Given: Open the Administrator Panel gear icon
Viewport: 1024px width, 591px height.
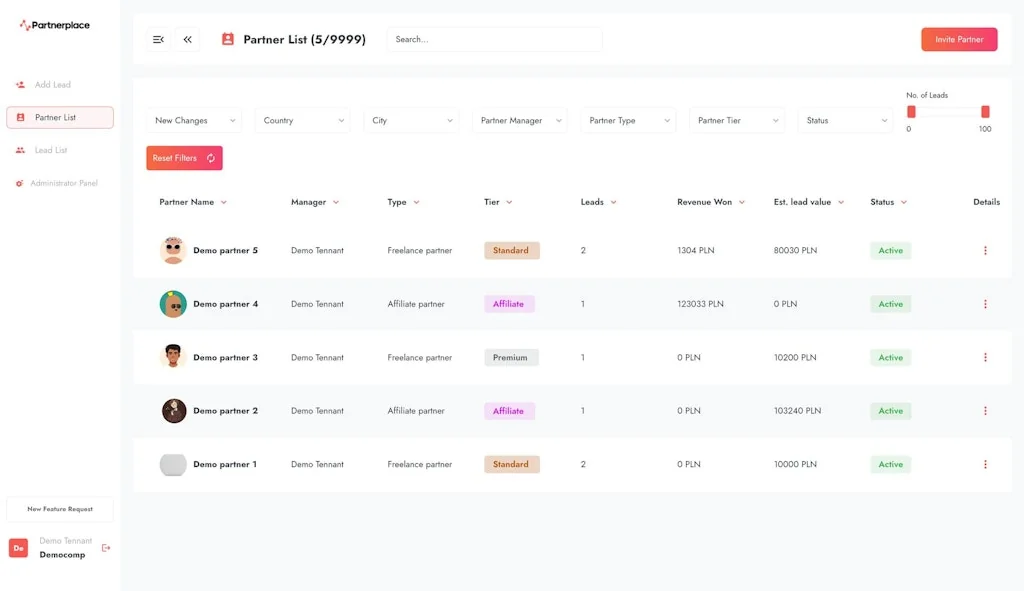Looking at the screenshot, I should [x=18, y=183].
